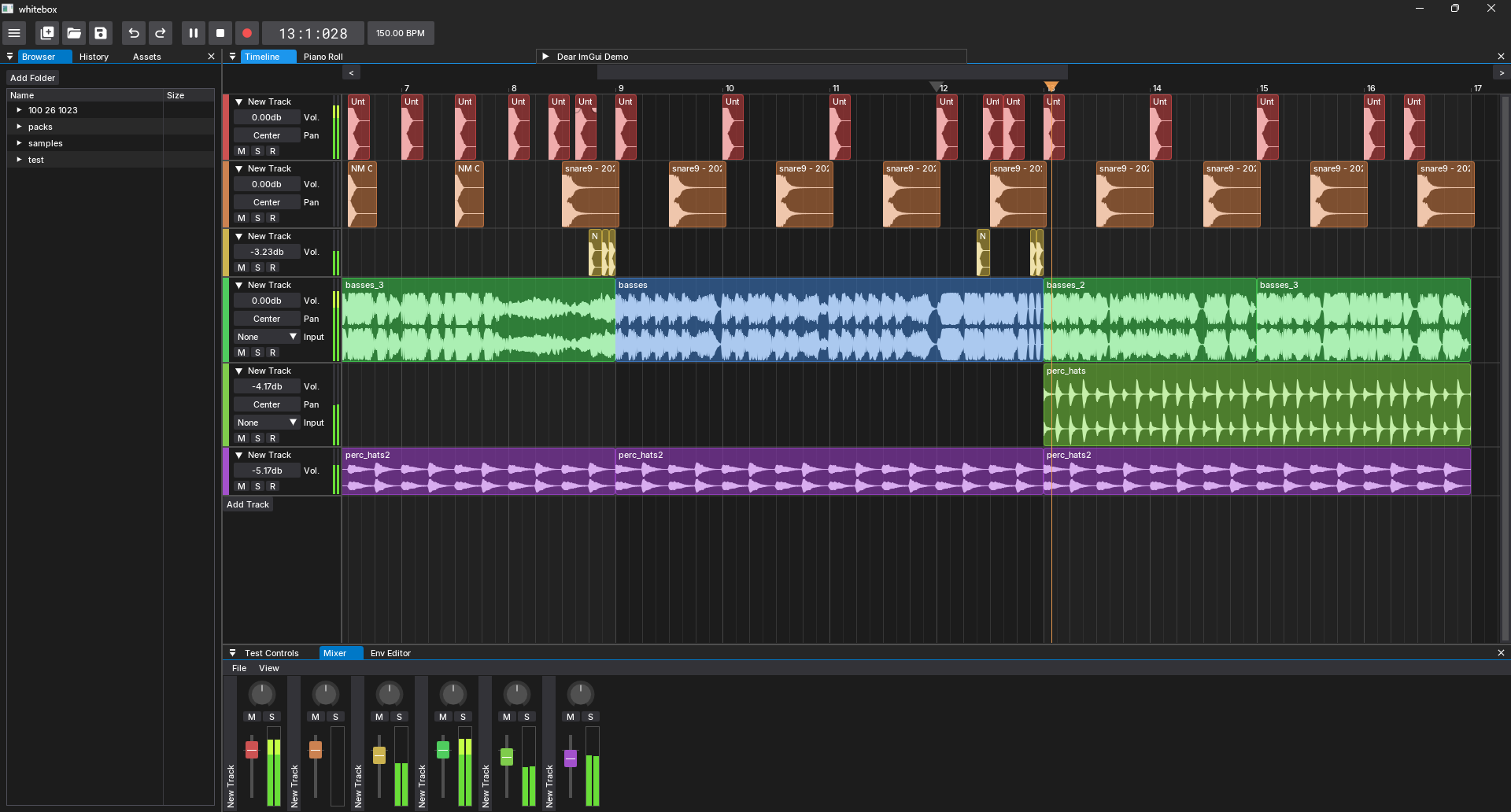This screenshot has width=1511, height=812.
Task: Open the mixer View menu
Action: 269,668
